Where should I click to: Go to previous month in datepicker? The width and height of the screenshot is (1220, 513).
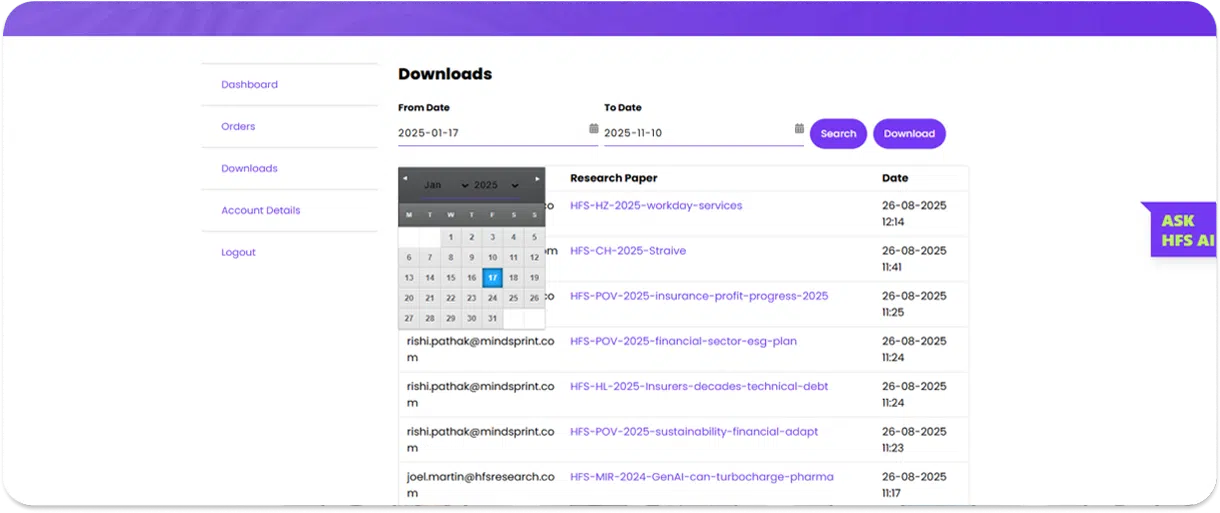(x=405, y=179)
